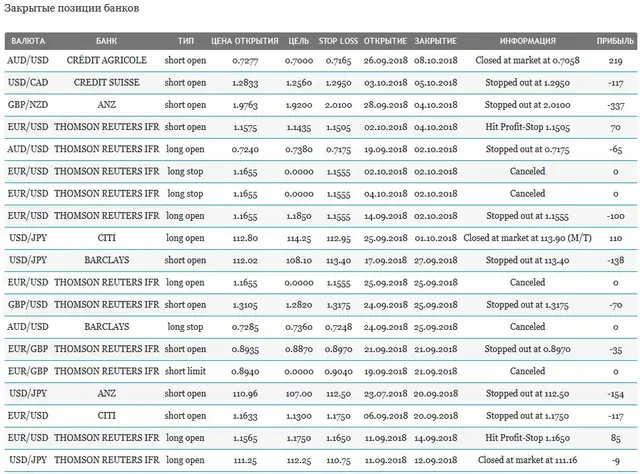
Task: Click 'Hit Profit-Stop 1.1505' cell
Action: pyautogui.click(x=527, y=127)
